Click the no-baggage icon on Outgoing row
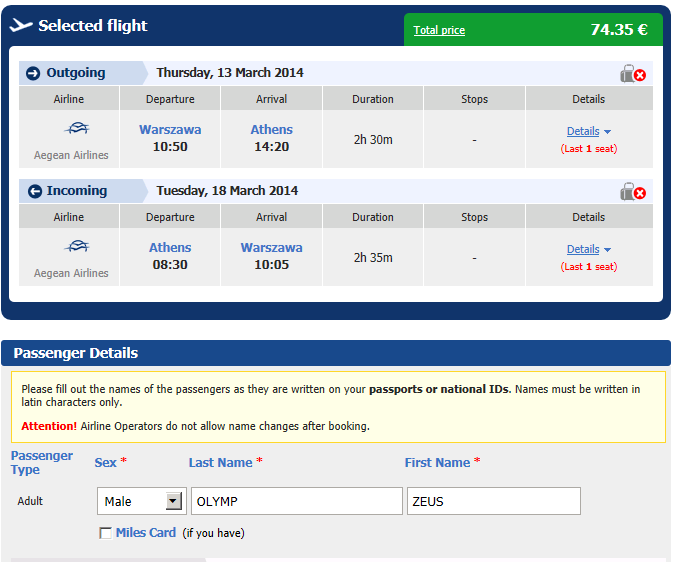This screenshot has height=562, width=674. (x=632, y=74)
